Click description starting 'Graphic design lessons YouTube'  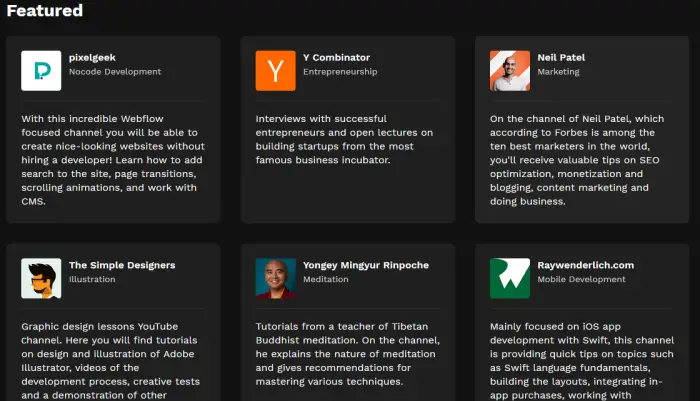(x=110, y=361)
